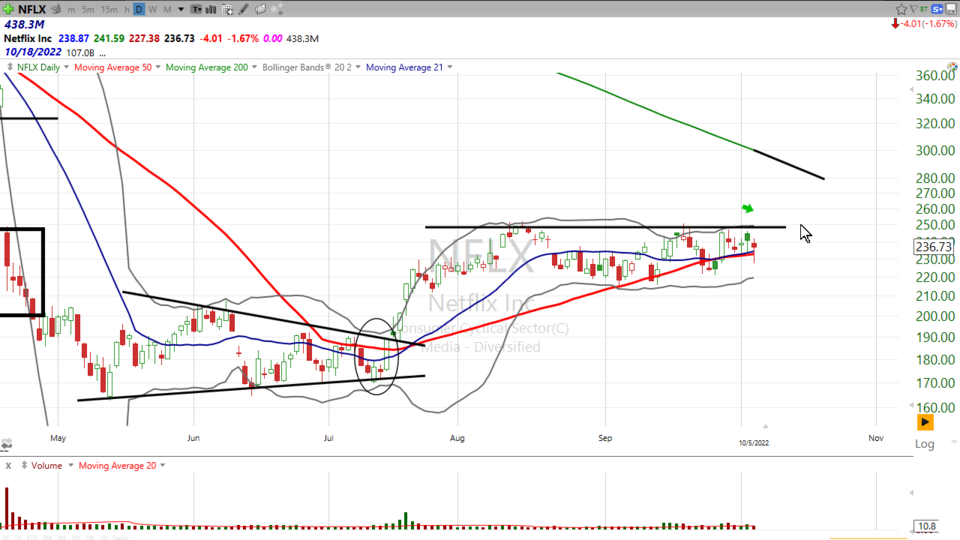Click the Moving Average 21 legend label
960x540 pixels.
tap(404, 67)
